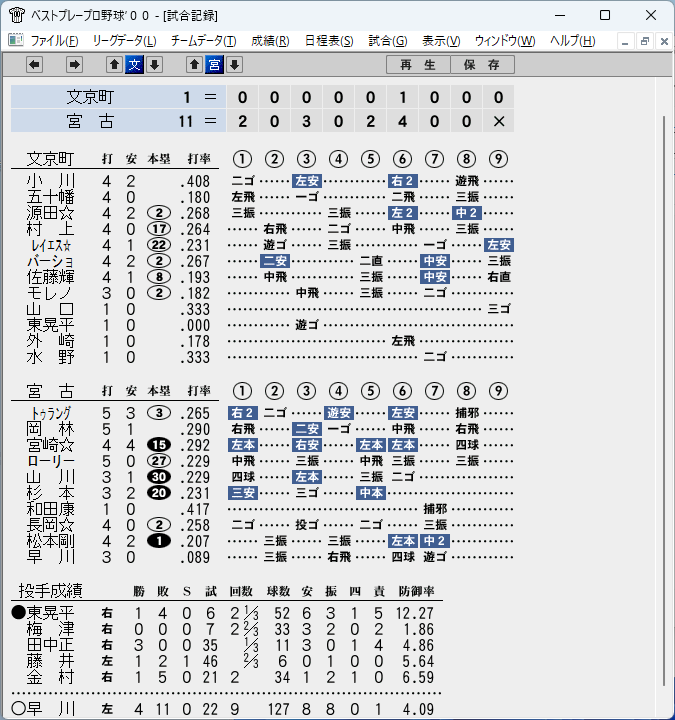The height and width of the screenshot is (720, 675).
Task: Click pitcher 金村 row in 投手成績
Action: [227, 677]
